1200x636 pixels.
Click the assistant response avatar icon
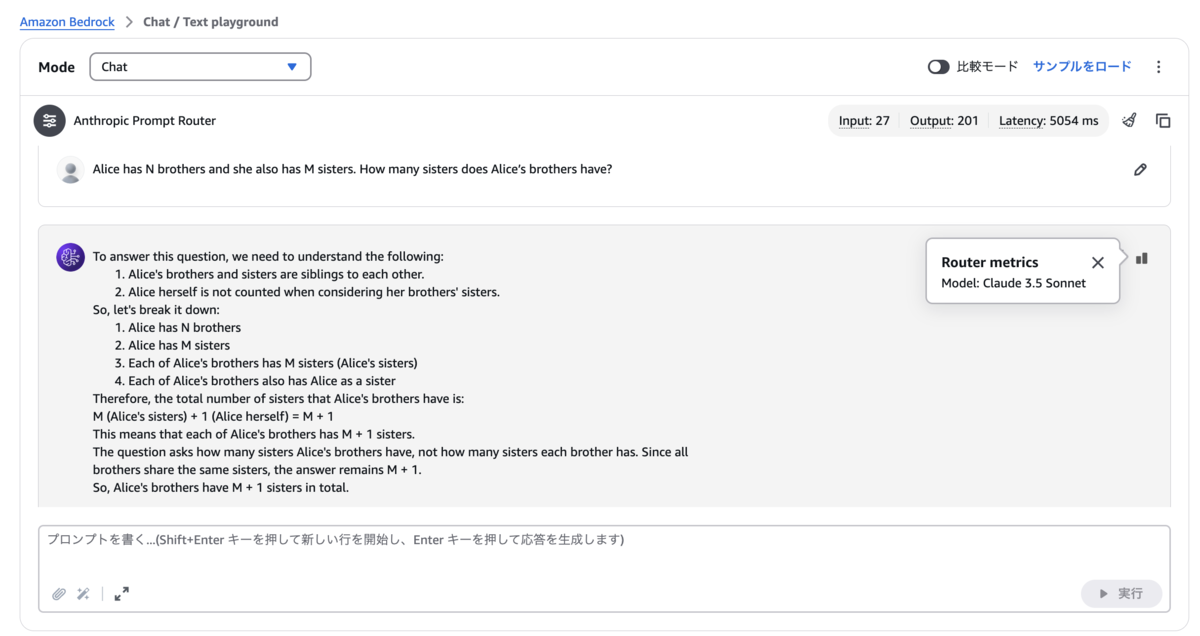(70, 258)
